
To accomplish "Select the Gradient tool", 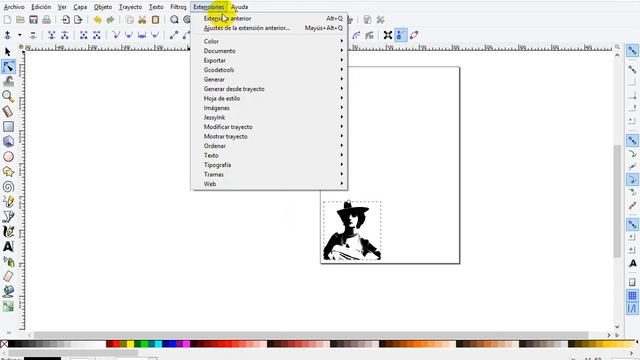I will point(8,306).
